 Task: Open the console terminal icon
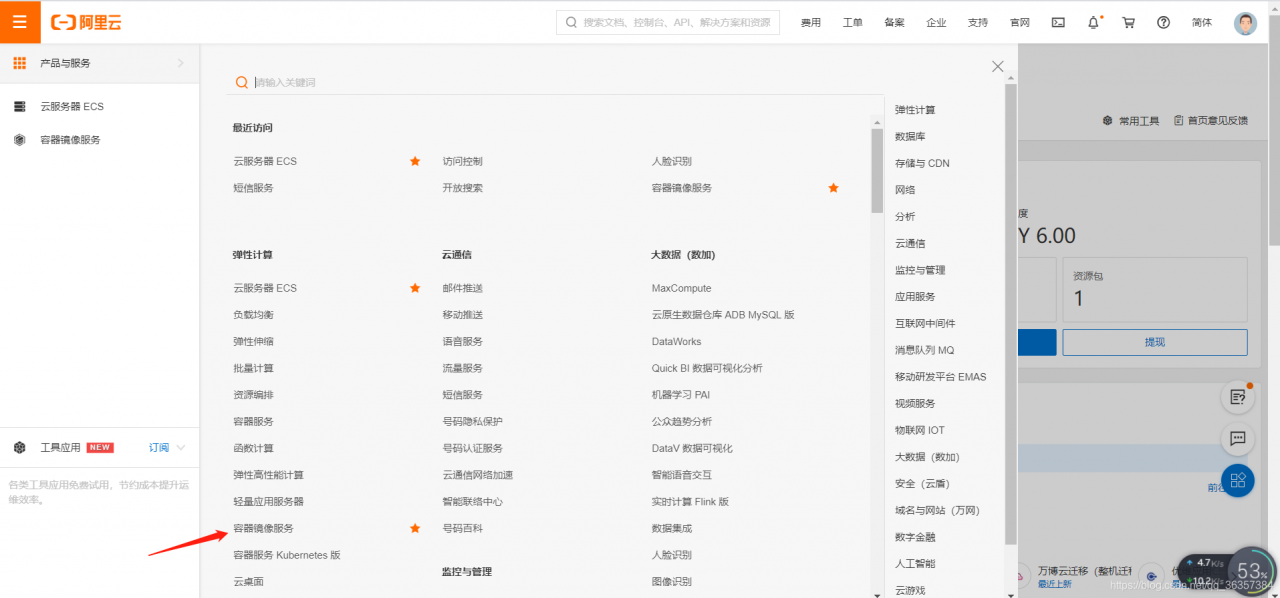1058,21
